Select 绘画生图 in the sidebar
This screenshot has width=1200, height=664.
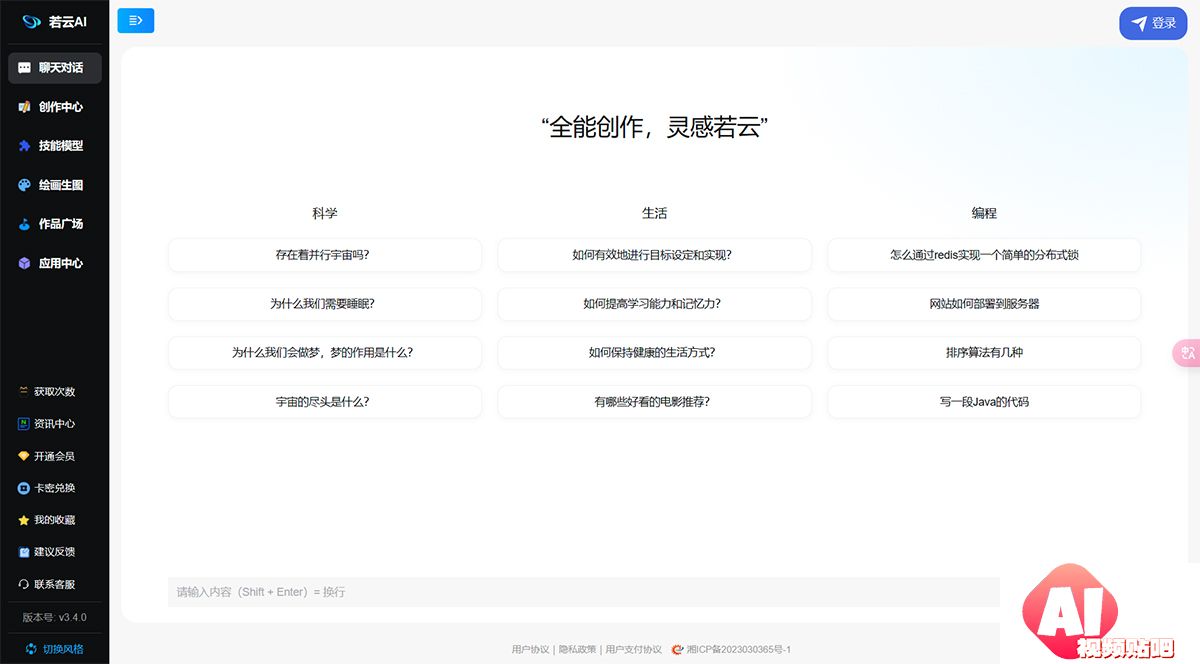(x=55, y=185)
